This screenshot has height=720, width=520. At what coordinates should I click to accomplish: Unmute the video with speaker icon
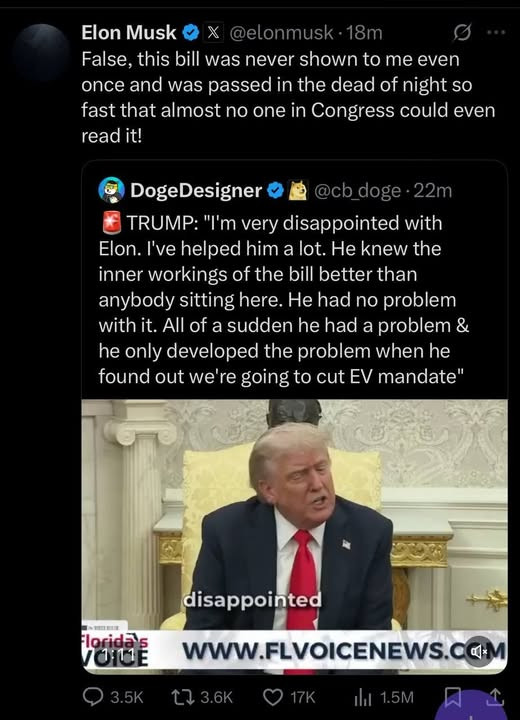click(x=478, y=651)
